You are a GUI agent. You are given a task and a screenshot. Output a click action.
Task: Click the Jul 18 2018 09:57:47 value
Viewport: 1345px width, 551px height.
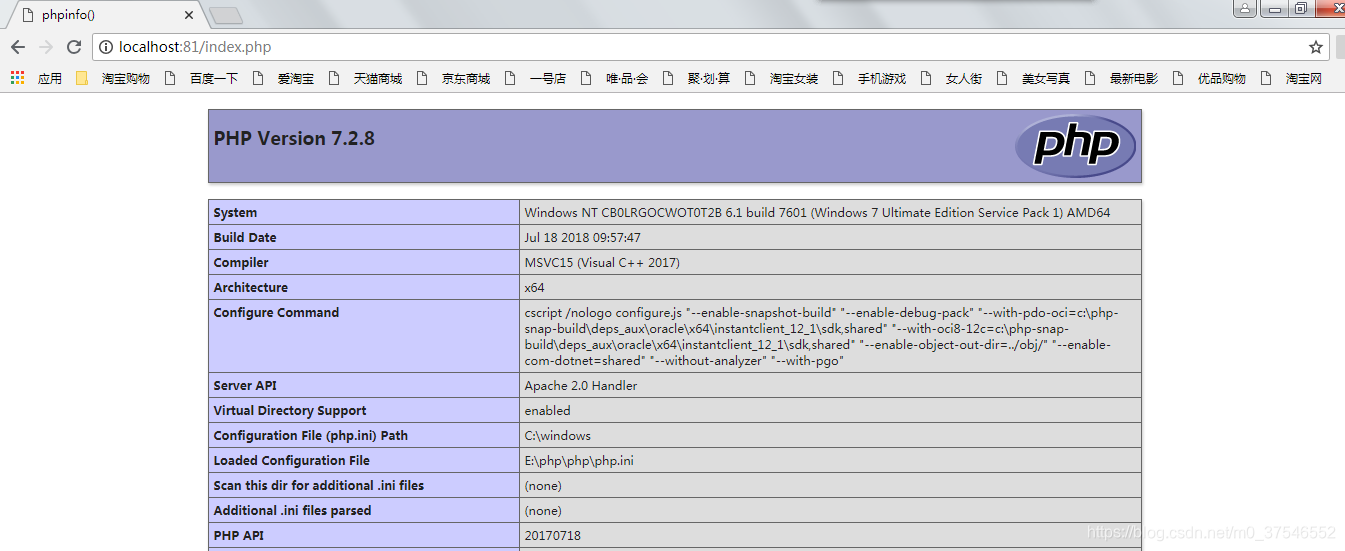pos(582,237)
